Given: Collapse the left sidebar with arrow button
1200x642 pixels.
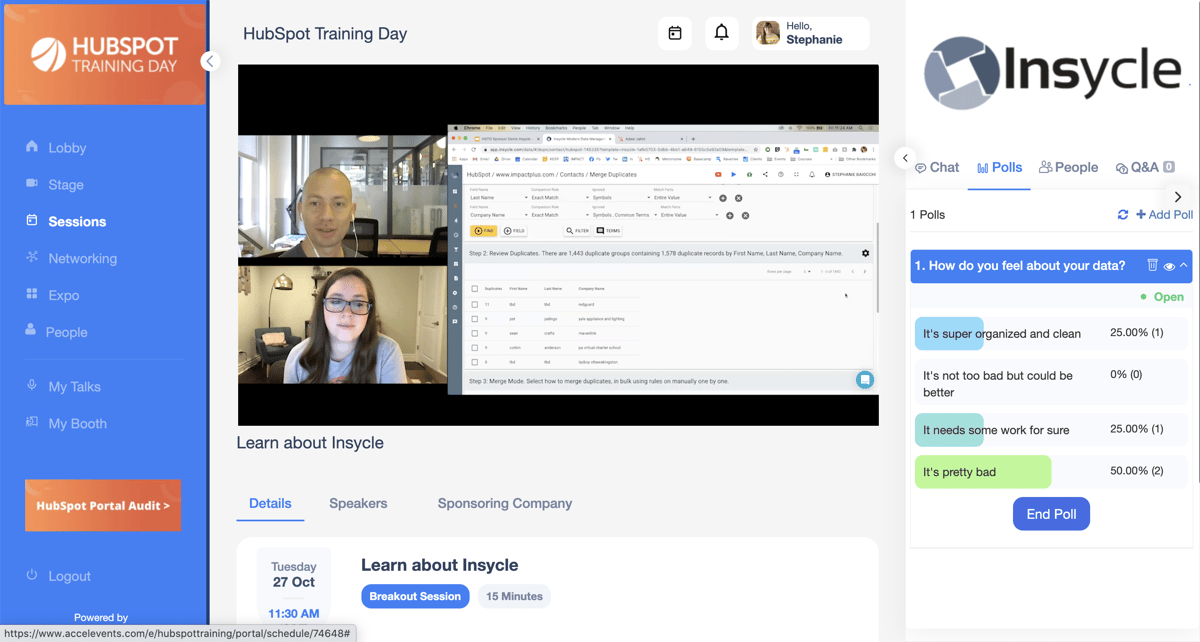Looking at the screenshot, I should pos(209,61).
